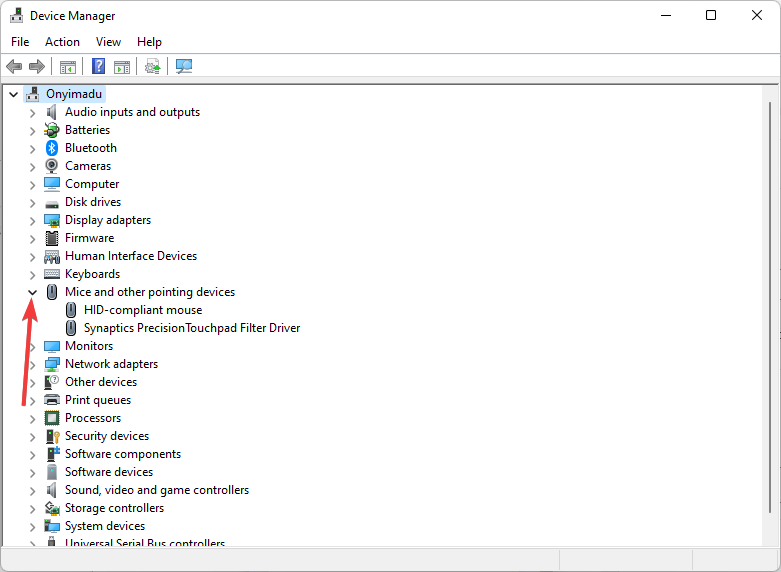781x572 pixels.
Task: Expand the Display adapters category
Action: click(32, 220)
